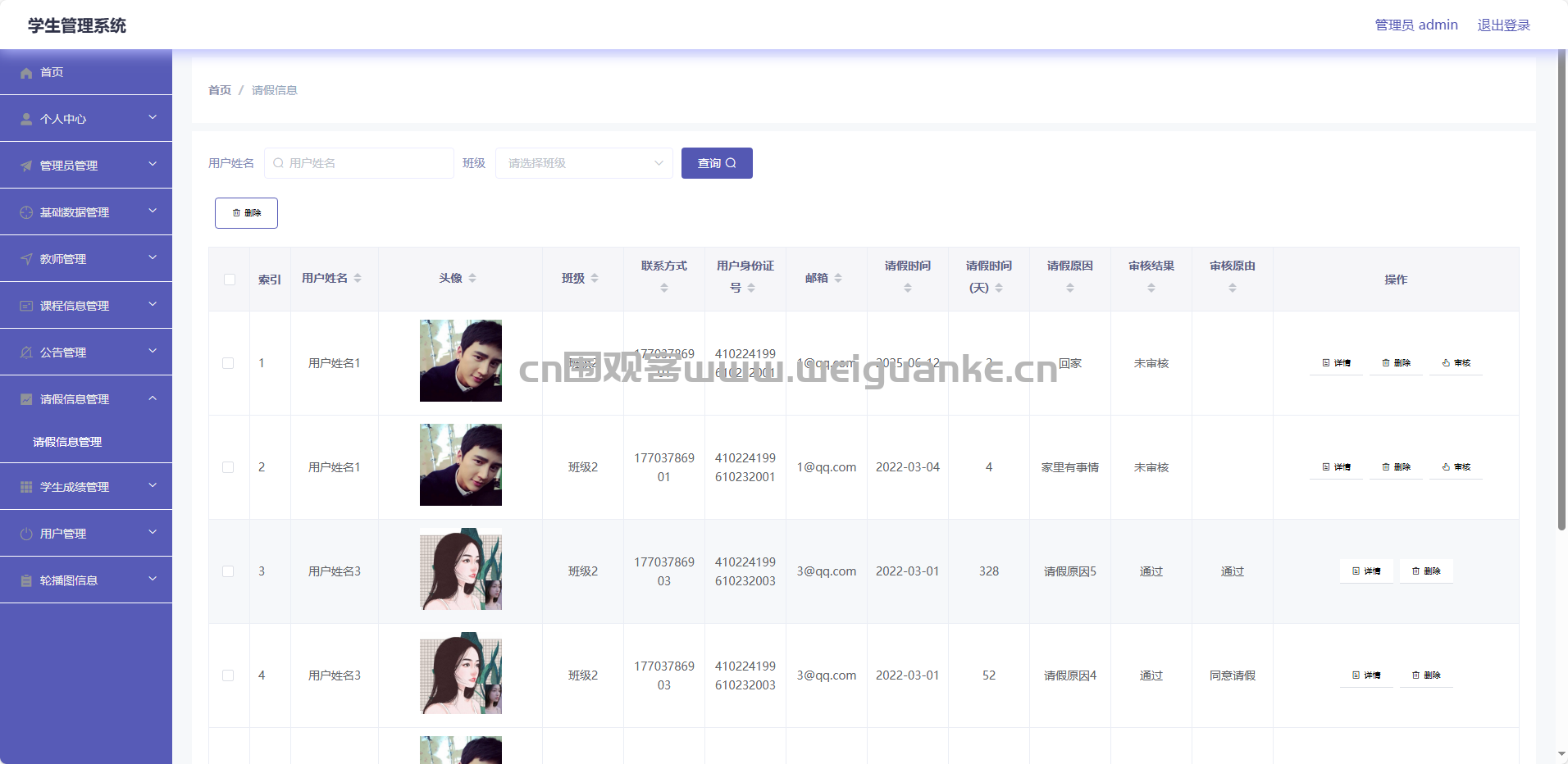Sort table by 头像 column
Screen dimensions: 1568x764
(472, 279)
